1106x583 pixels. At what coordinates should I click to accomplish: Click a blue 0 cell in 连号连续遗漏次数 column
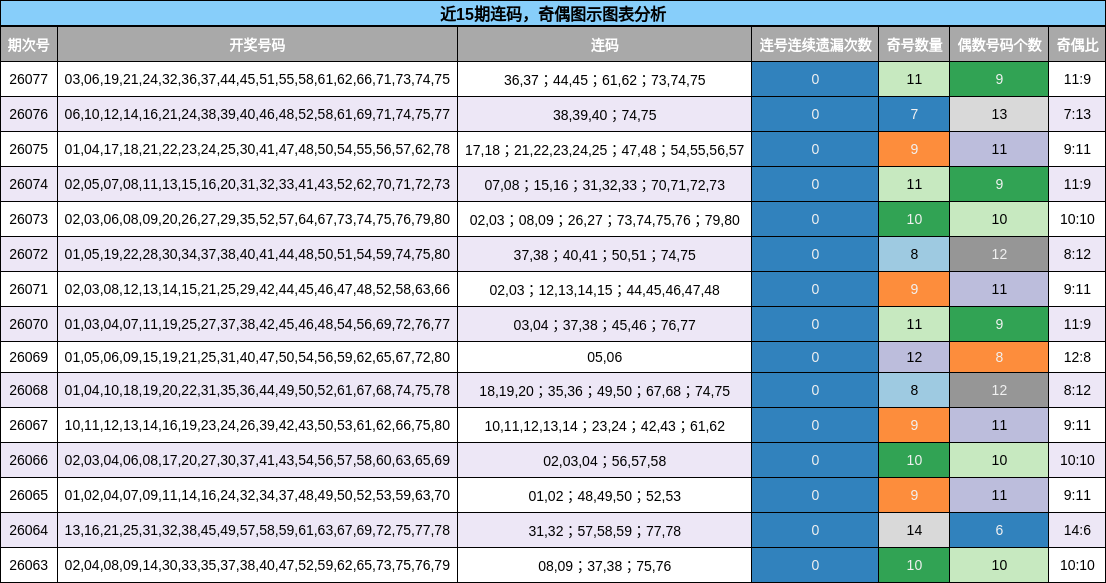[815, 79]
